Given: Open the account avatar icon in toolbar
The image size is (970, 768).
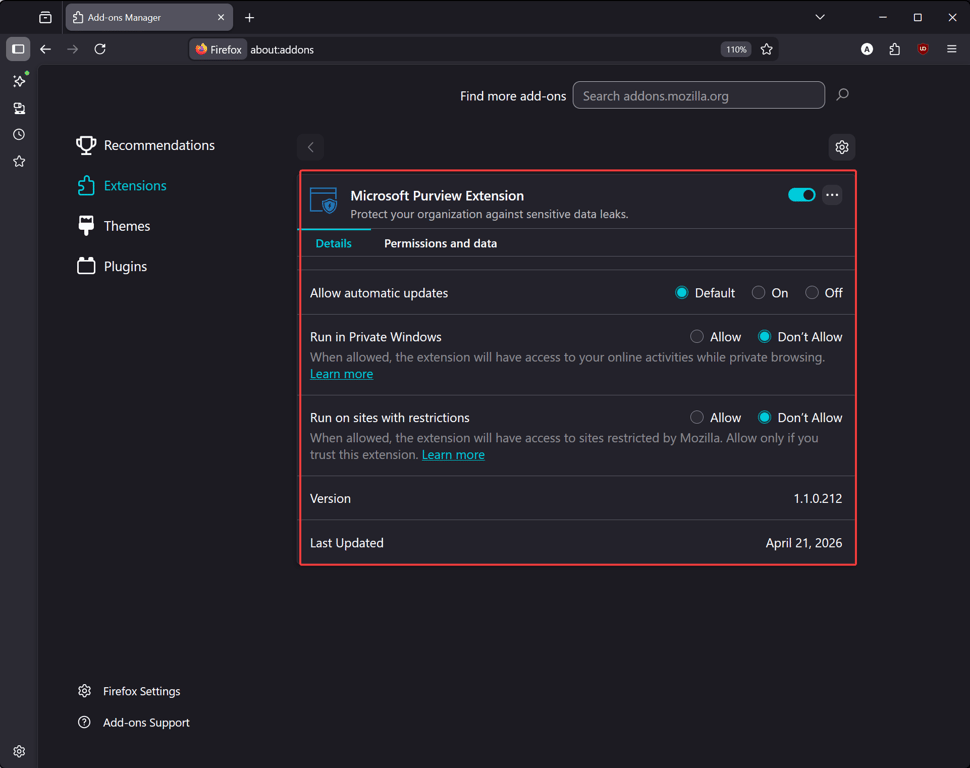Looking at the screenshot, I should tap(867, 49).
